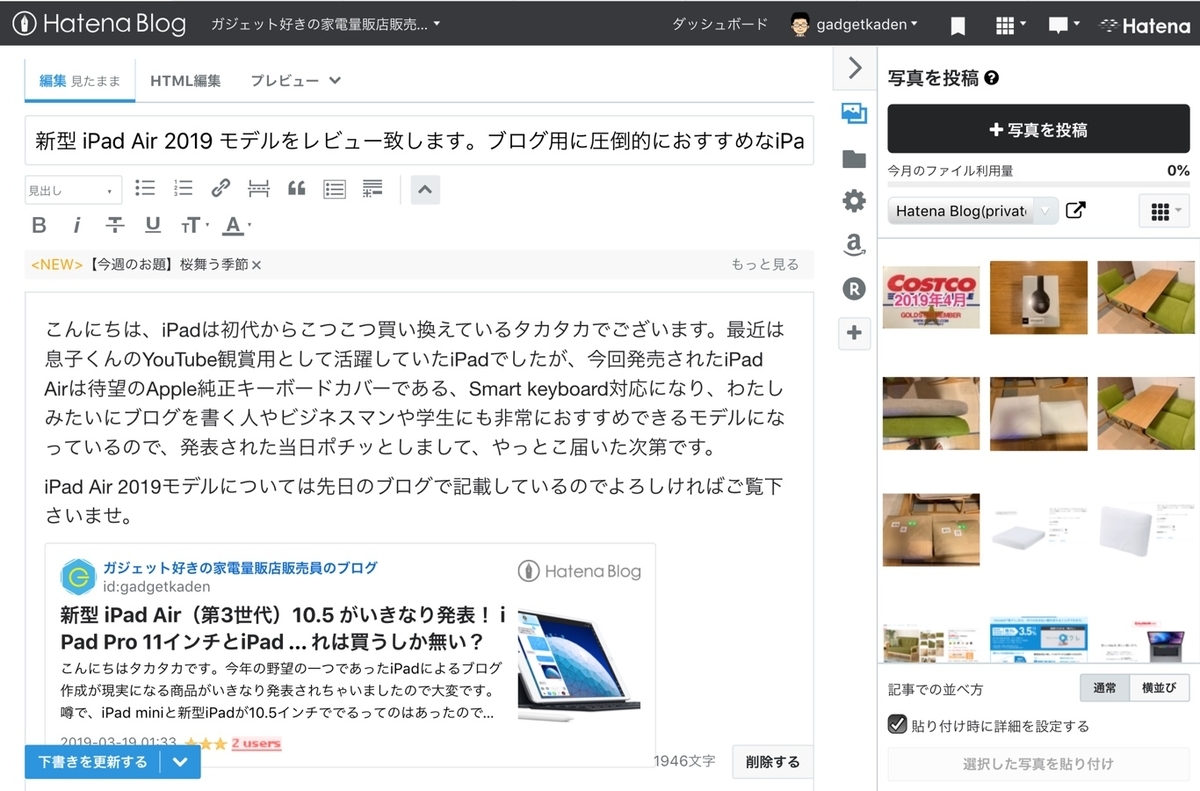Dismiss the weekly topic suggestion
Screen dimensions: 1200x791
pos(256,265)
